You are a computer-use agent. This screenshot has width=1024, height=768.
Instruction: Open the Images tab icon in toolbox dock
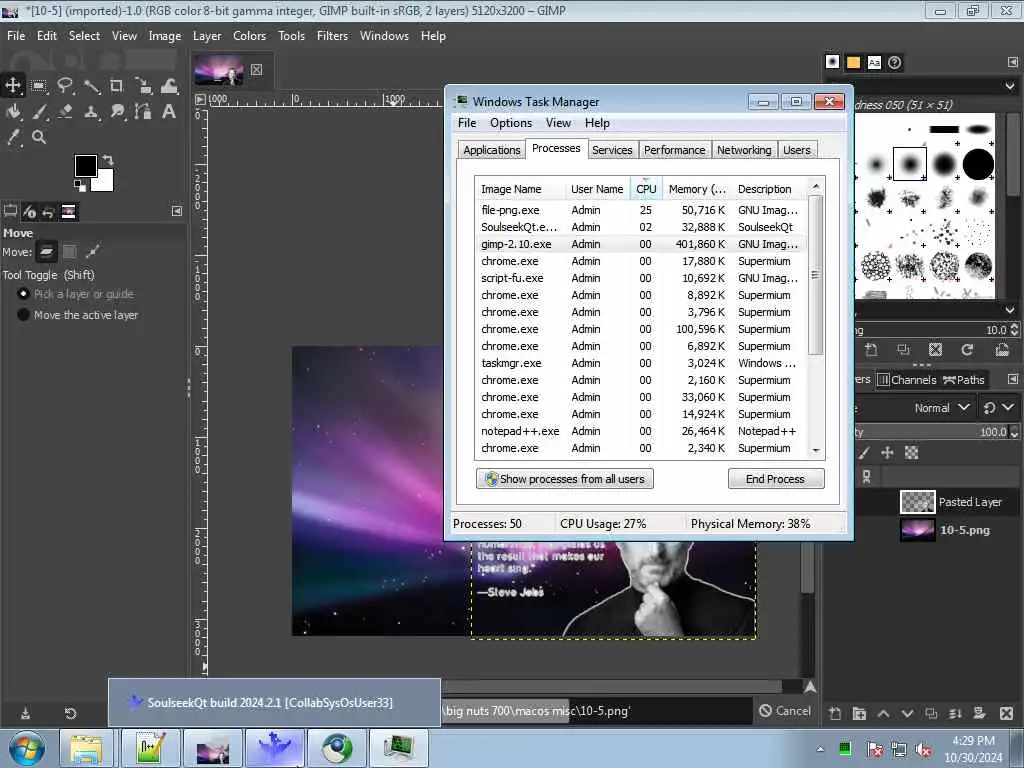(68, 212)
